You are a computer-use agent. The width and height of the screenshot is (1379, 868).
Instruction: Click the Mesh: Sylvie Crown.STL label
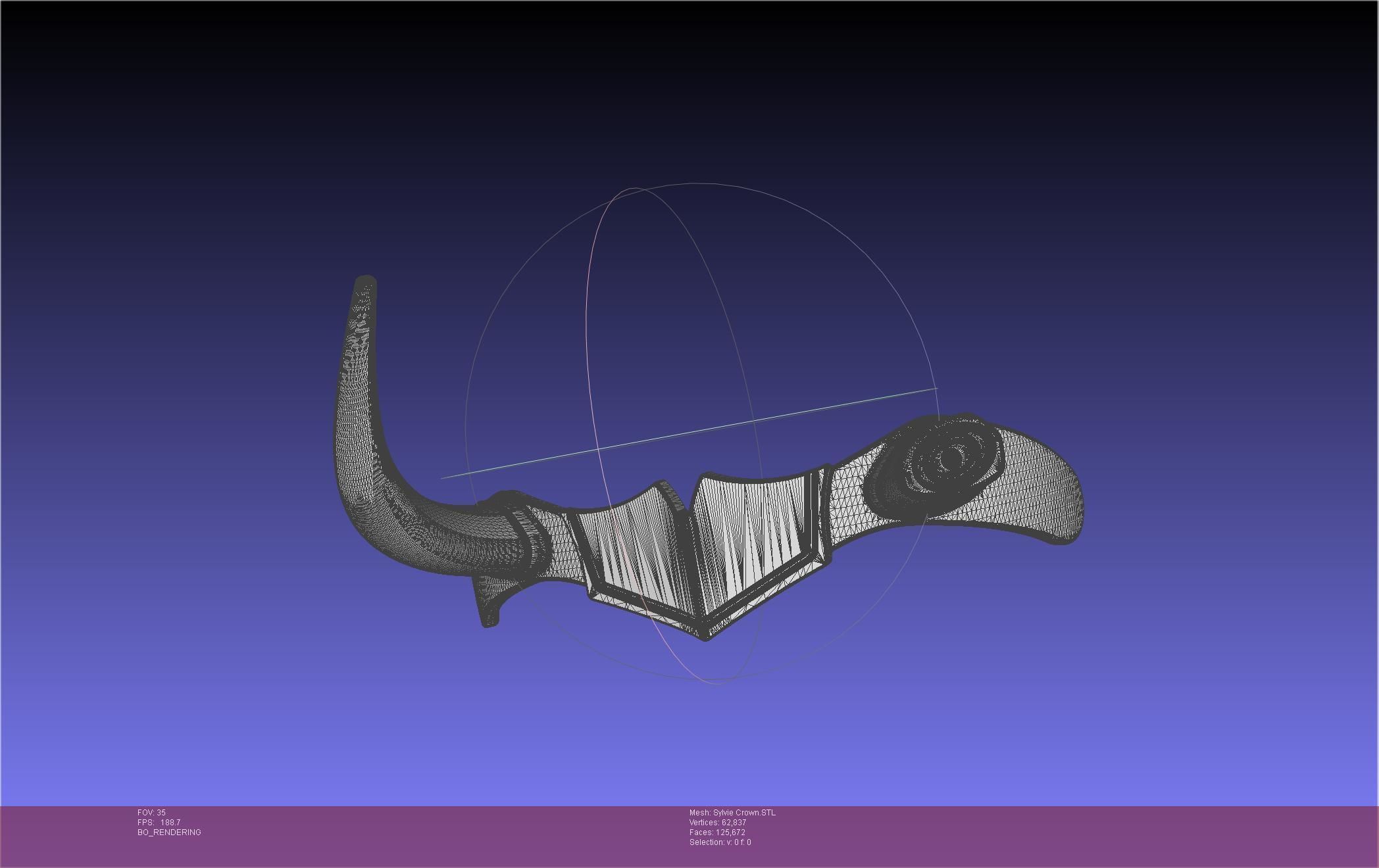[732, 813]
